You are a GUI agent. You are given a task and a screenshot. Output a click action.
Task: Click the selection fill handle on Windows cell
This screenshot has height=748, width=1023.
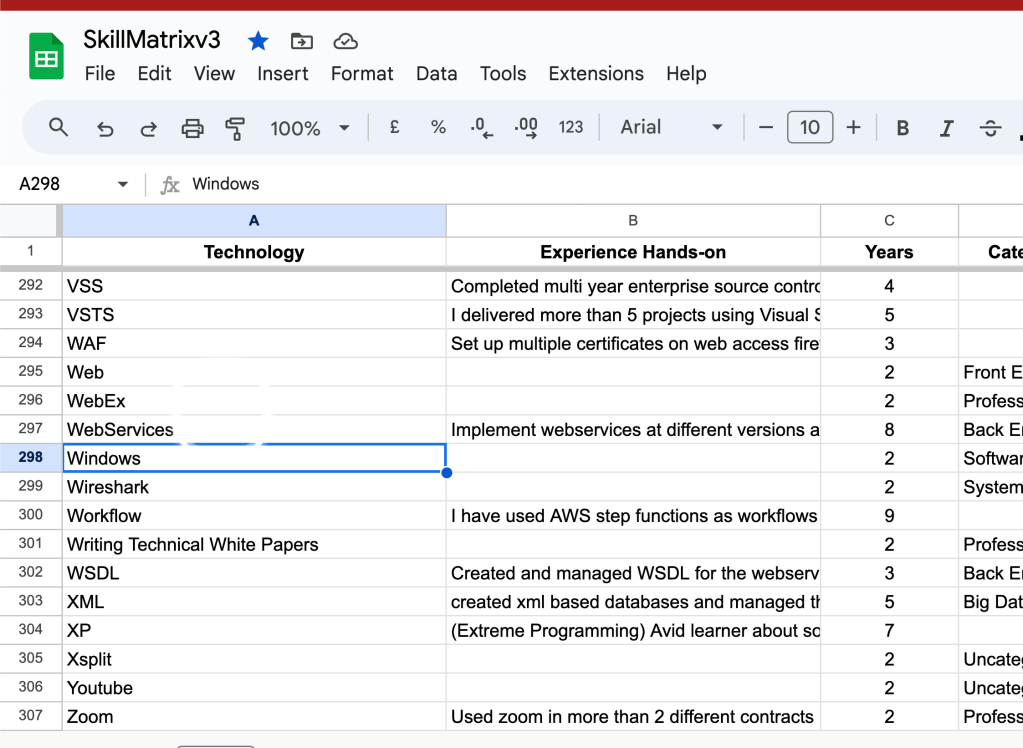447,473
